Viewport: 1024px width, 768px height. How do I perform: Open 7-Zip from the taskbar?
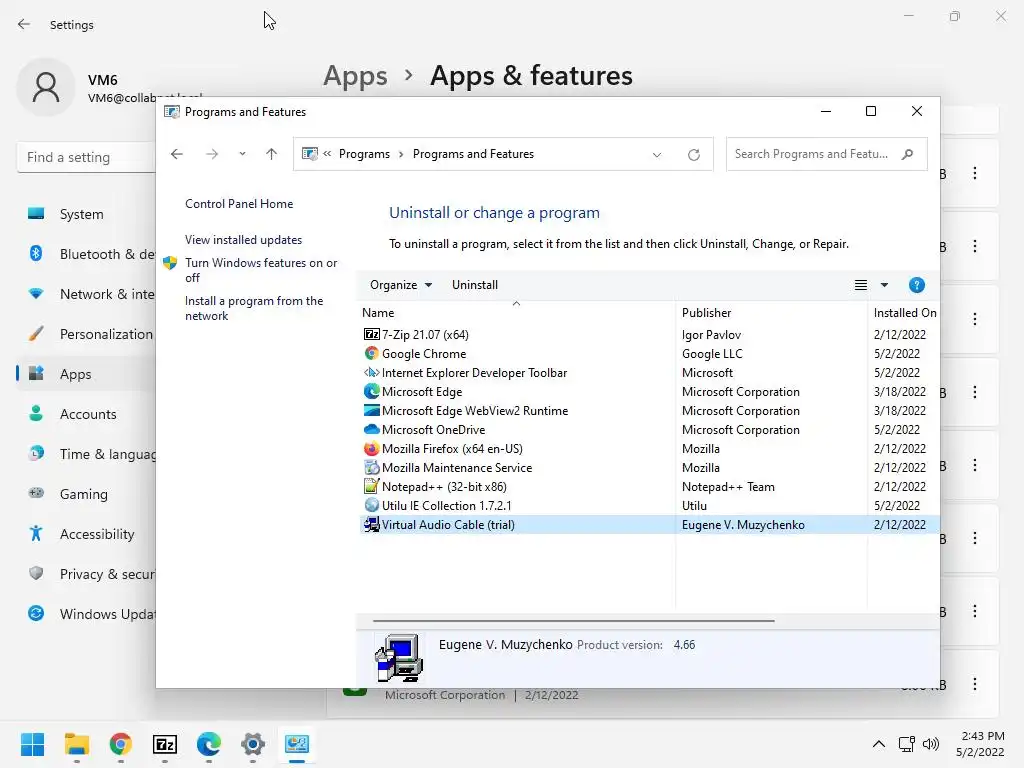tap(165, 744)
